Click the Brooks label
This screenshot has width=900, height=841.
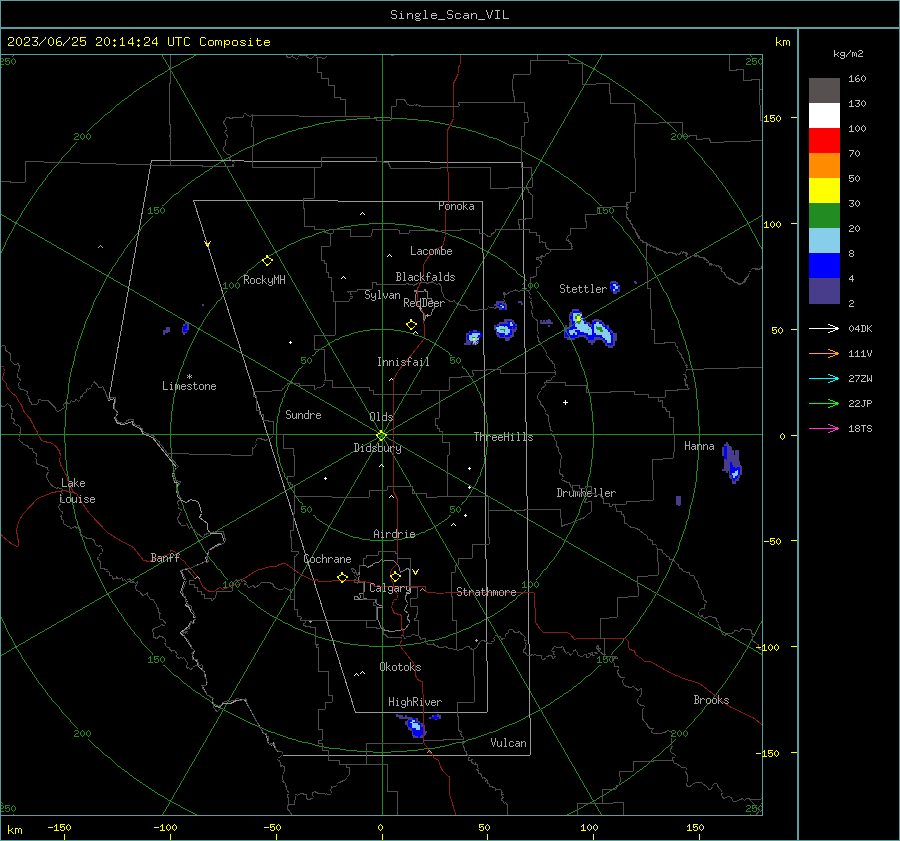[x=711, y=700]
